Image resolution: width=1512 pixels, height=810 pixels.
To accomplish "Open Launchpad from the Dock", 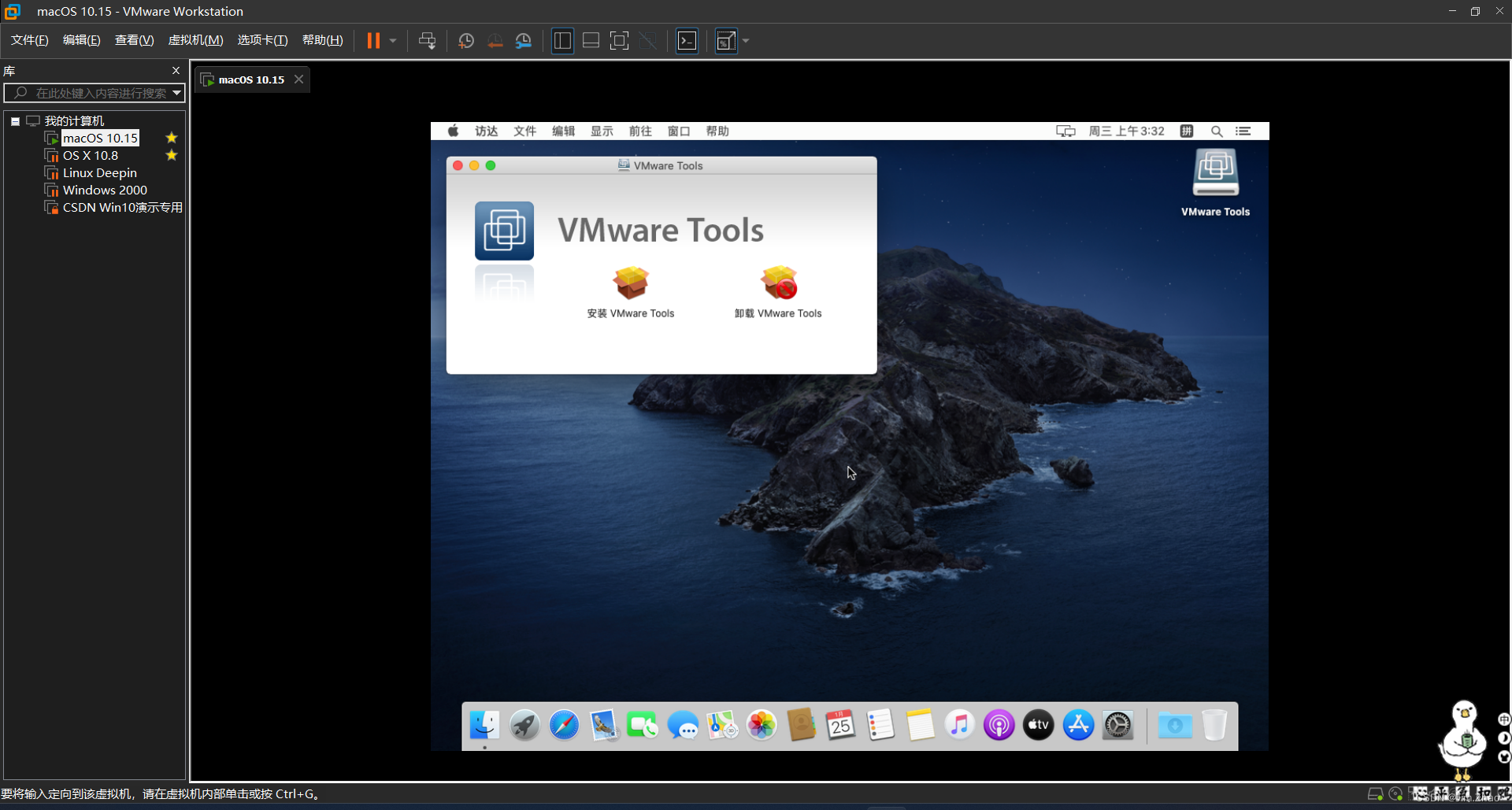I will pos(524,725).
